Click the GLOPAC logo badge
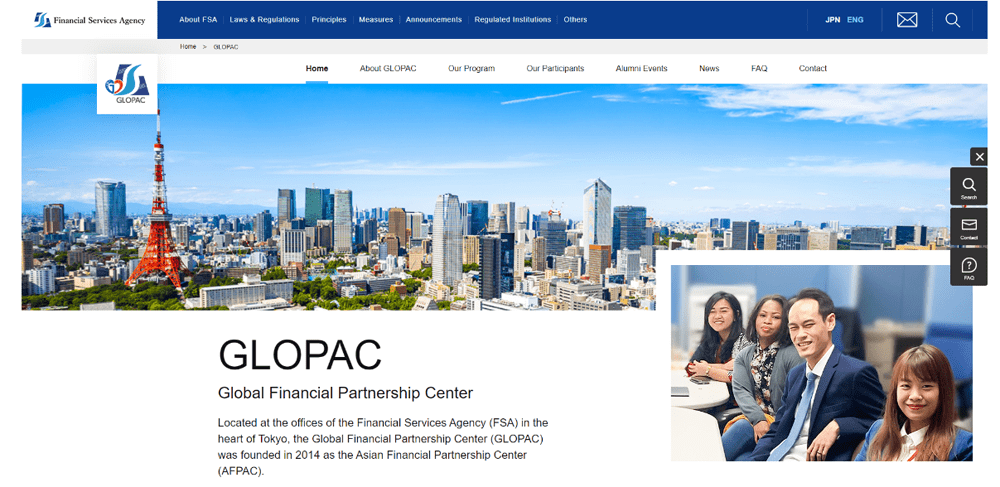This screenshot has width=1000, height=487. coord(127,84)
